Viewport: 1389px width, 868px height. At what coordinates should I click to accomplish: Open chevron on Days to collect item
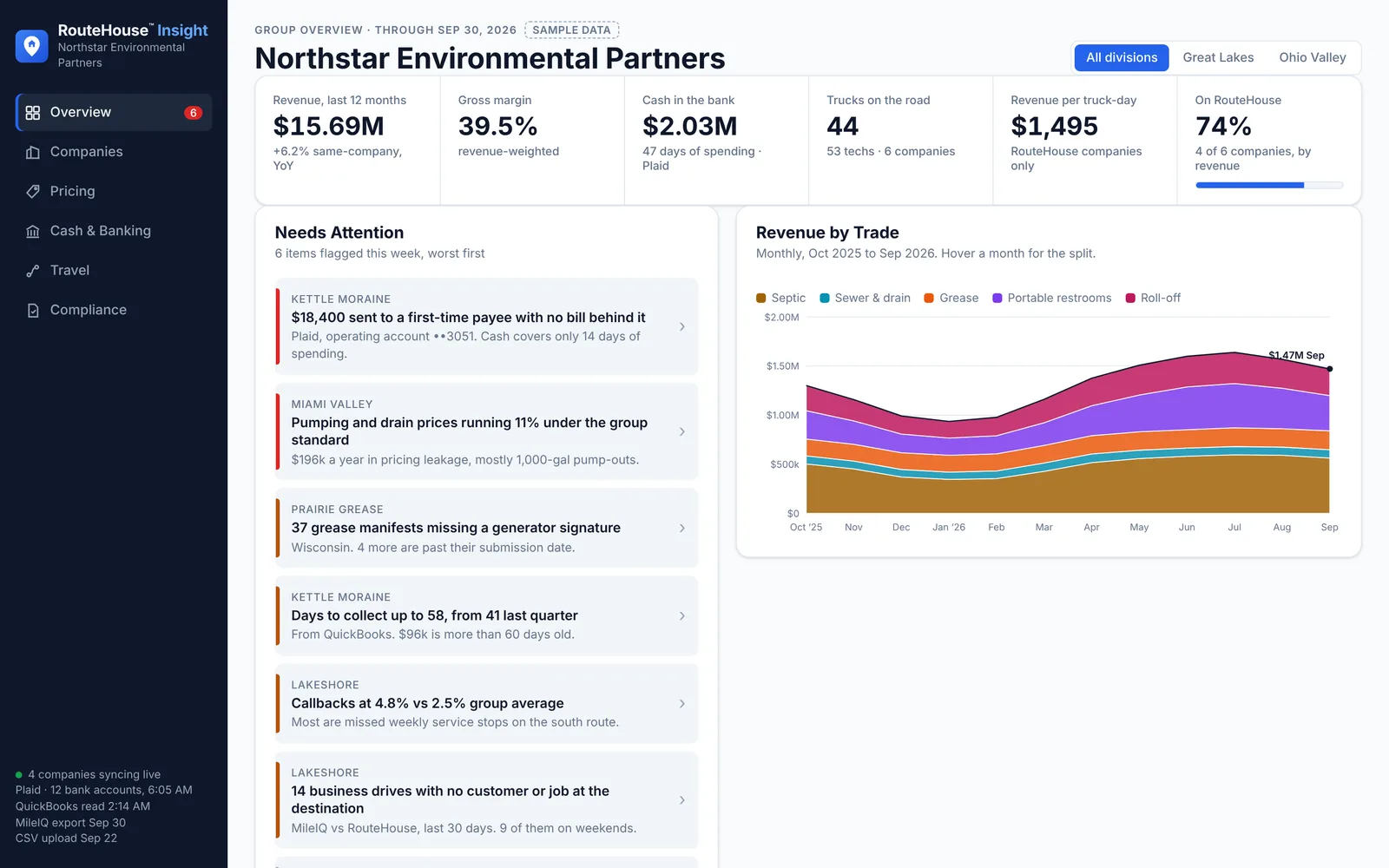tap(682, 615)
